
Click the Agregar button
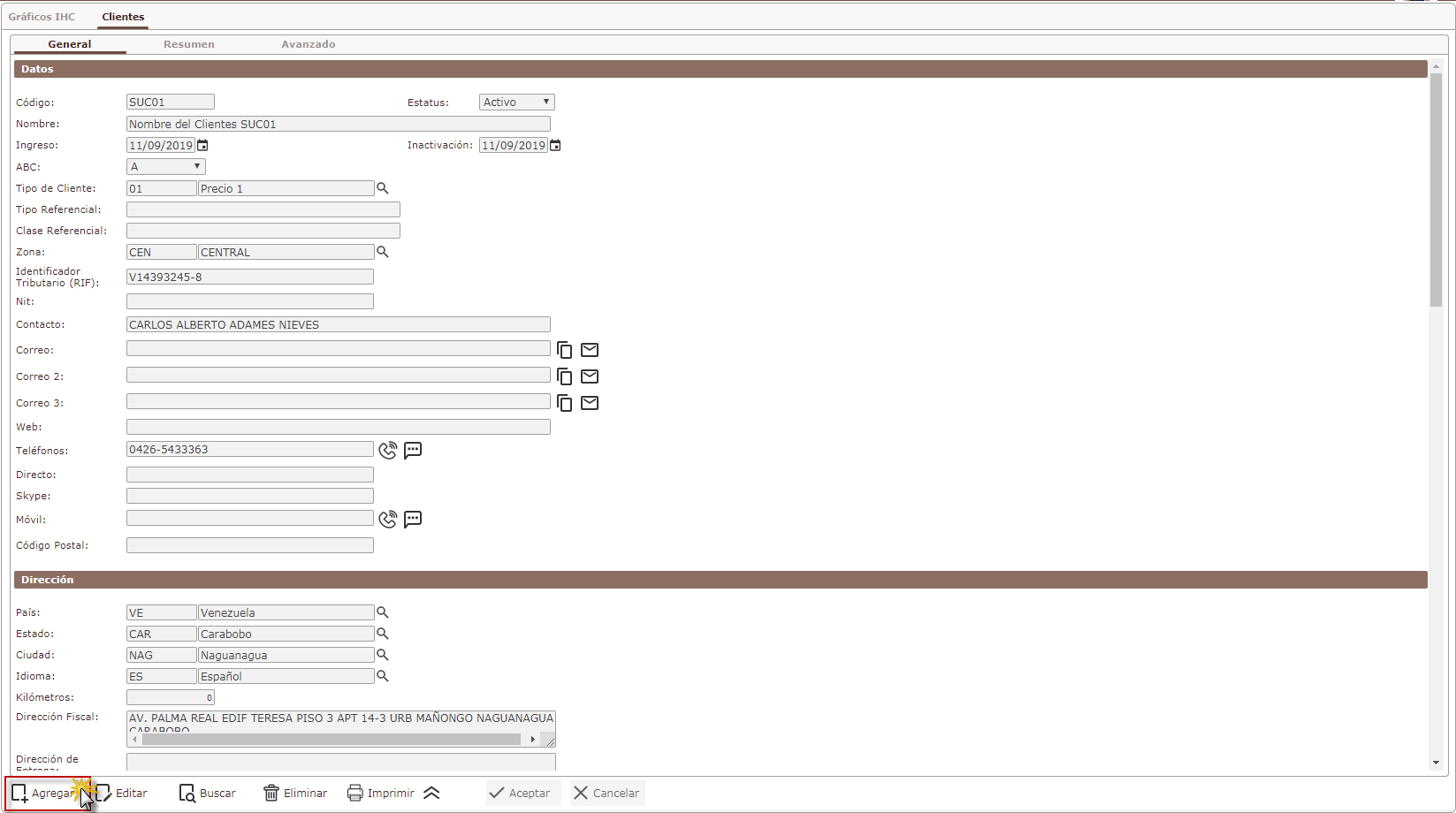coord(46,794)
